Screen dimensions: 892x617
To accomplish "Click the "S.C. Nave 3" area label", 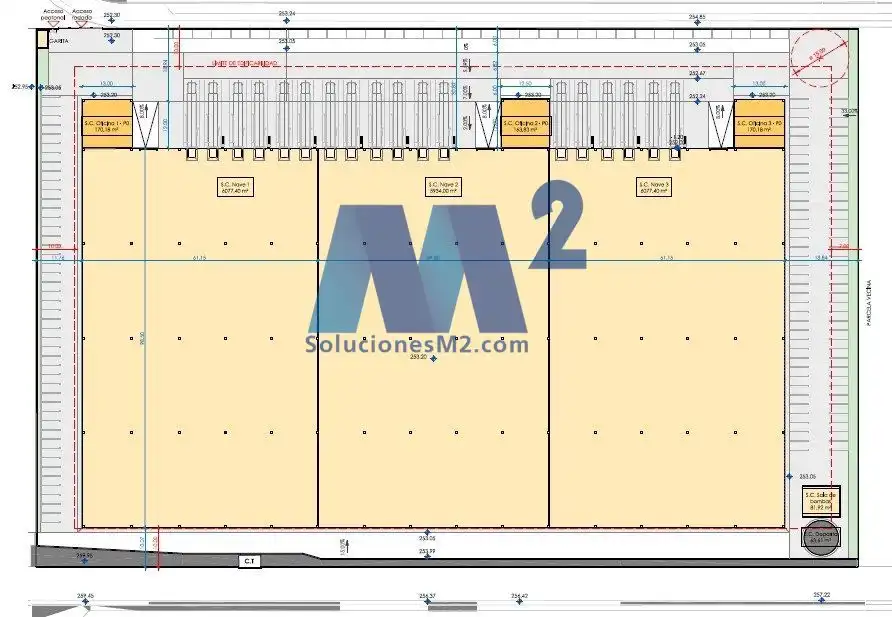I will [x=654, y=187].
